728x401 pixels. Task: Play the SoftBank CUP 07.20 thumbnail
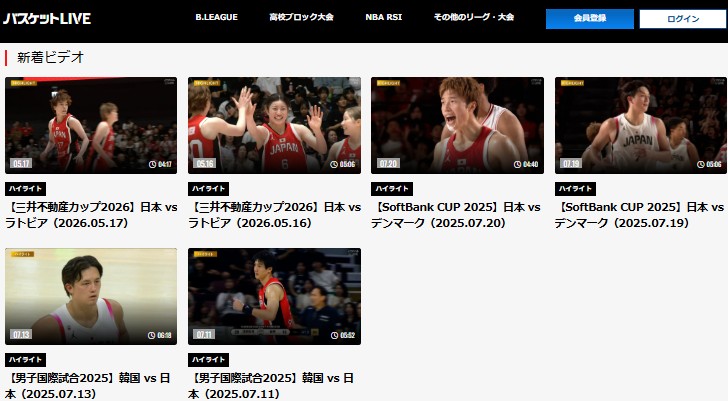pos(457,125)
